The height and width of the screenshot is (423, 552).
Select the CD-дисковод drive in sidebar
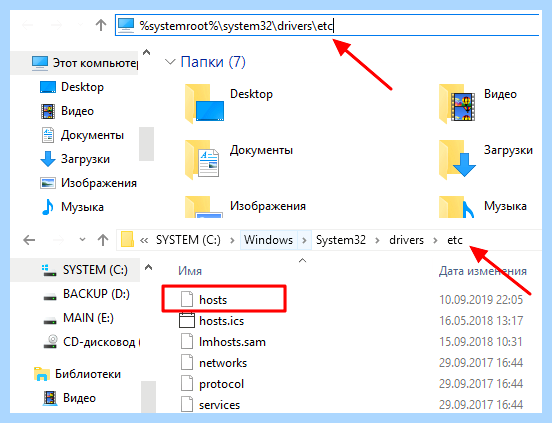pos(92,342)
